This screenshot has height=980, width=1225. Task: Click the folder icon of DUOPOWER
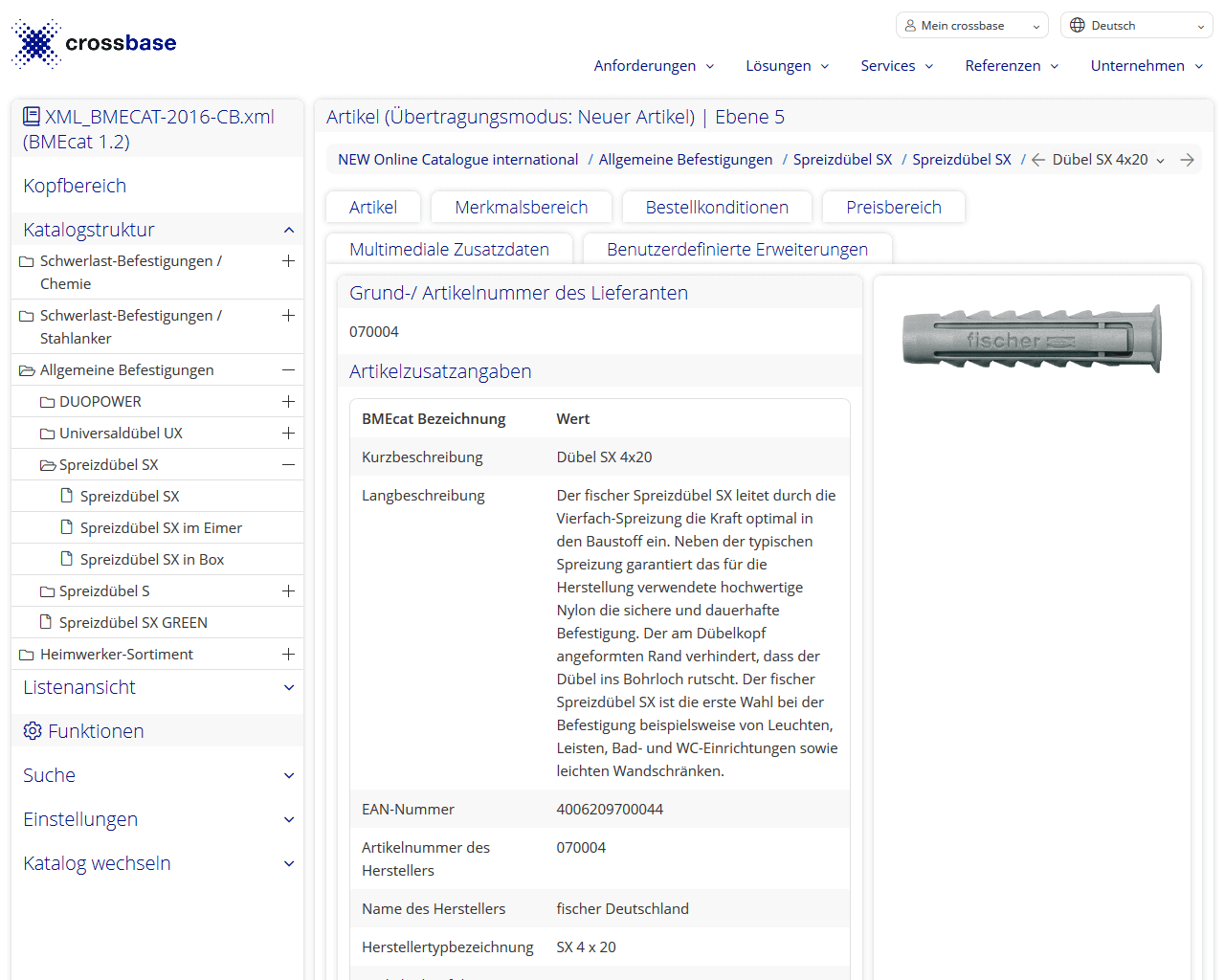click(x=47, y=402)
